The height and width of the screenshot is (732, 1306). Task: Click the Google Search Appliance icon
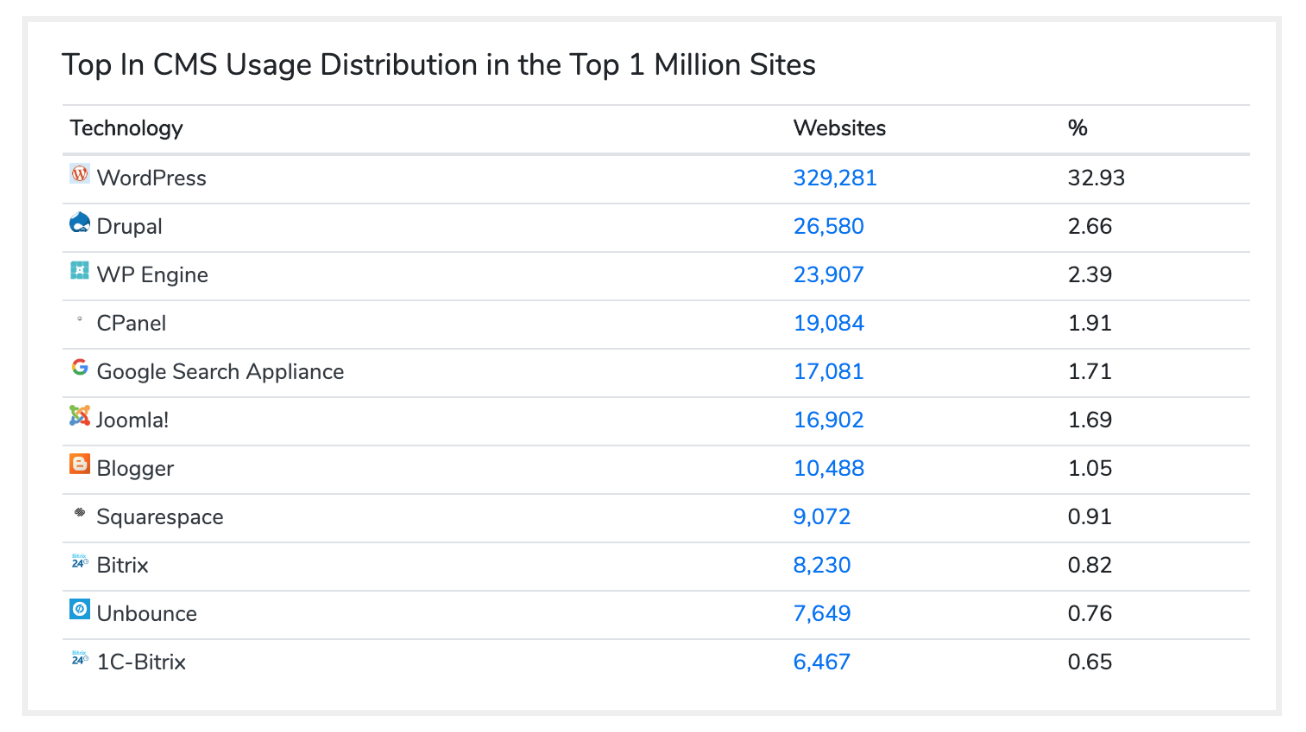coord(80,368)
